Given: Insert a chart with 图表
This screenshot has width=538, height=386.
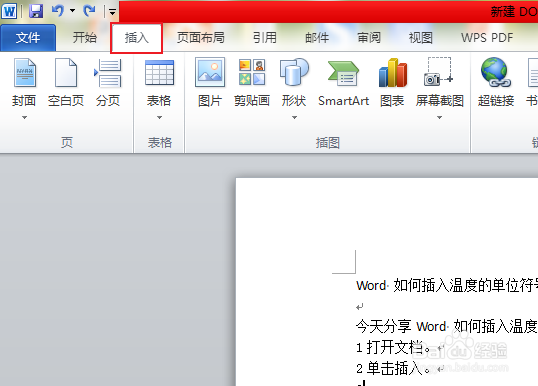Looking at the screenshot, I should click(x=392, y=82).
